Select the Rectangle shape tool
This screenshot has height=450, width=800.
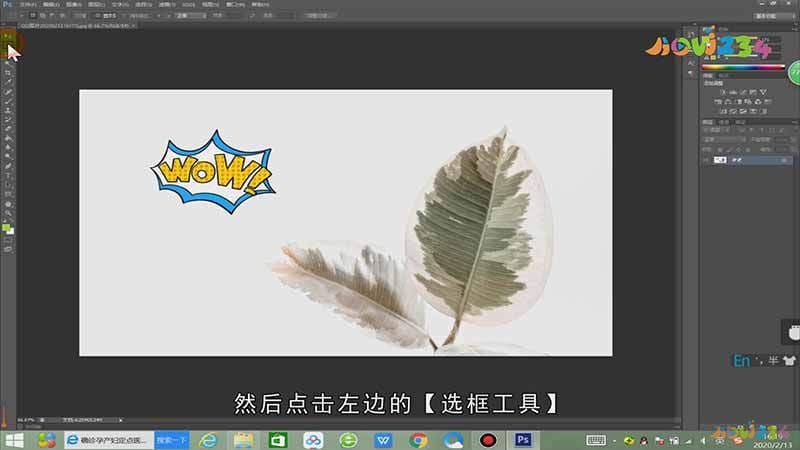tap(8, 194)
